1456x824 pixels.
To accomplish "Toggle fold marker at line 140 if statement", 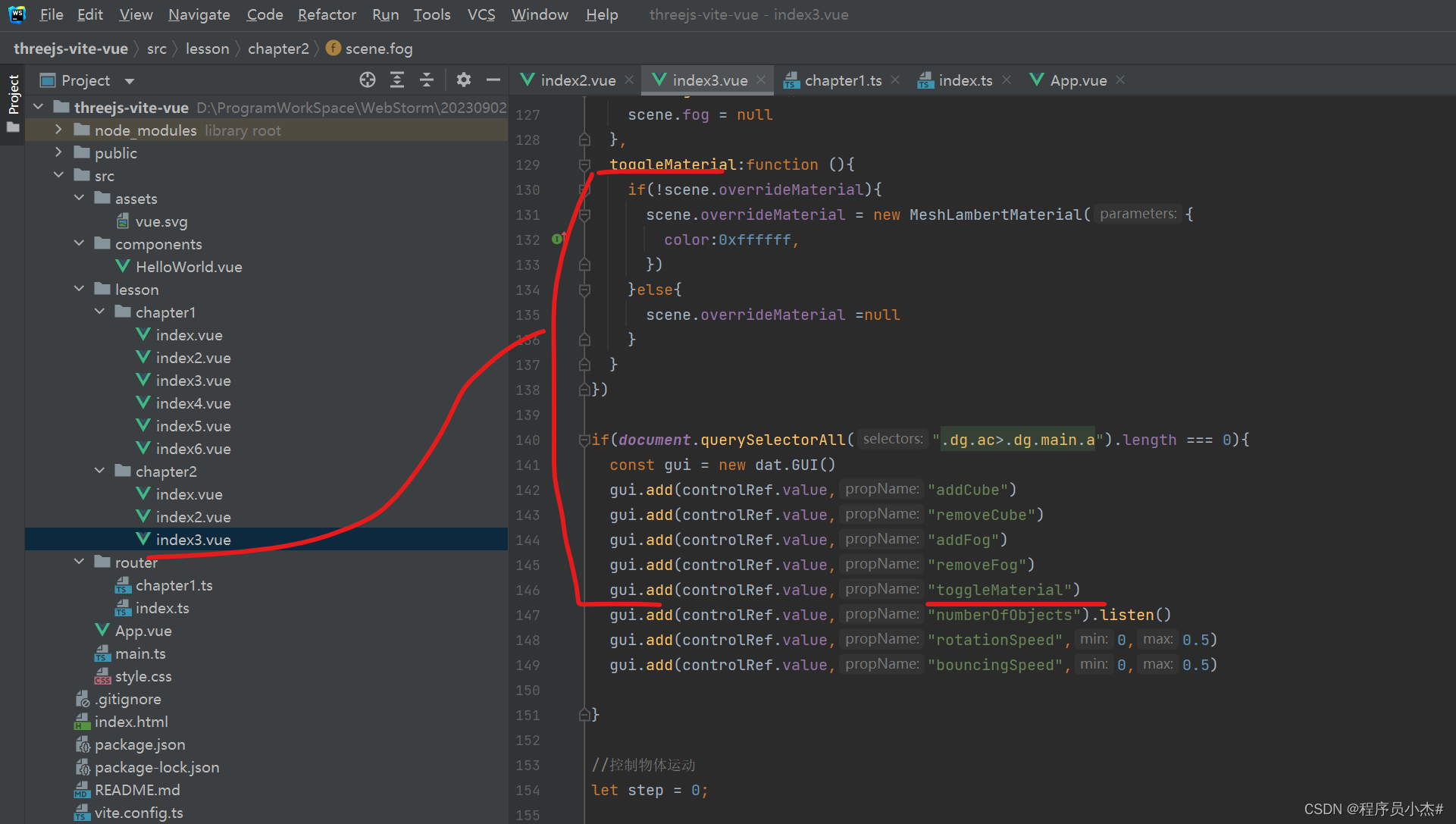I will pos(584,440).
